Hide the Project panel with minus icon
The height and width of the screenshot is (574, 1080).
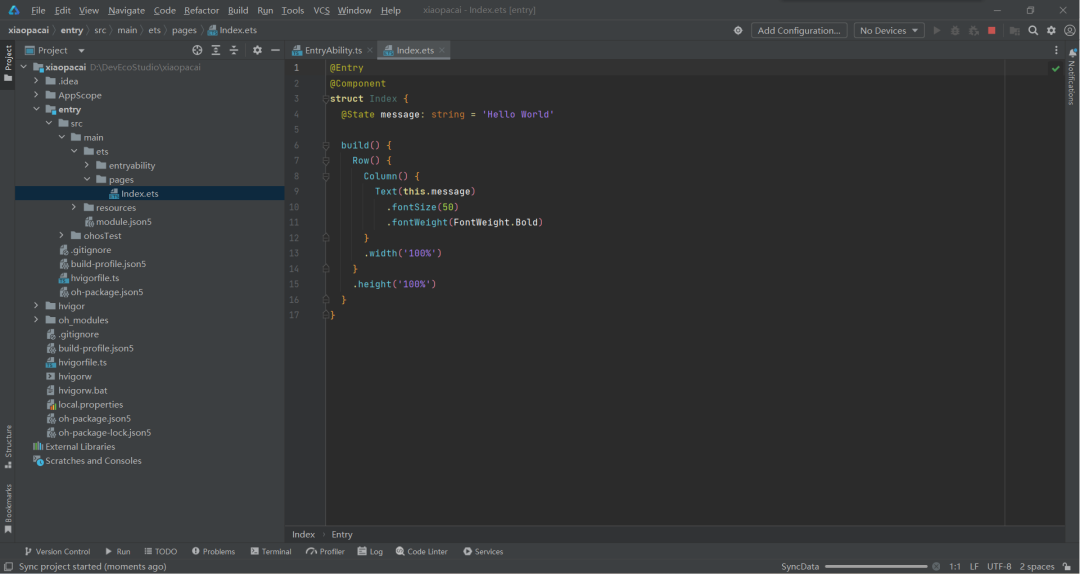[275, 50]
